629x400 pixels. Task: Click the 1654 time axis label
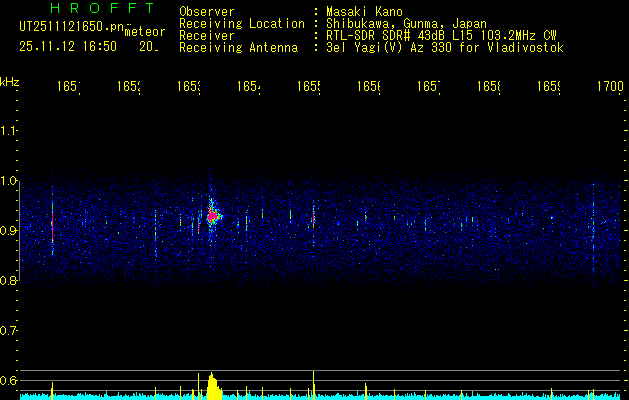click(249, 86)
